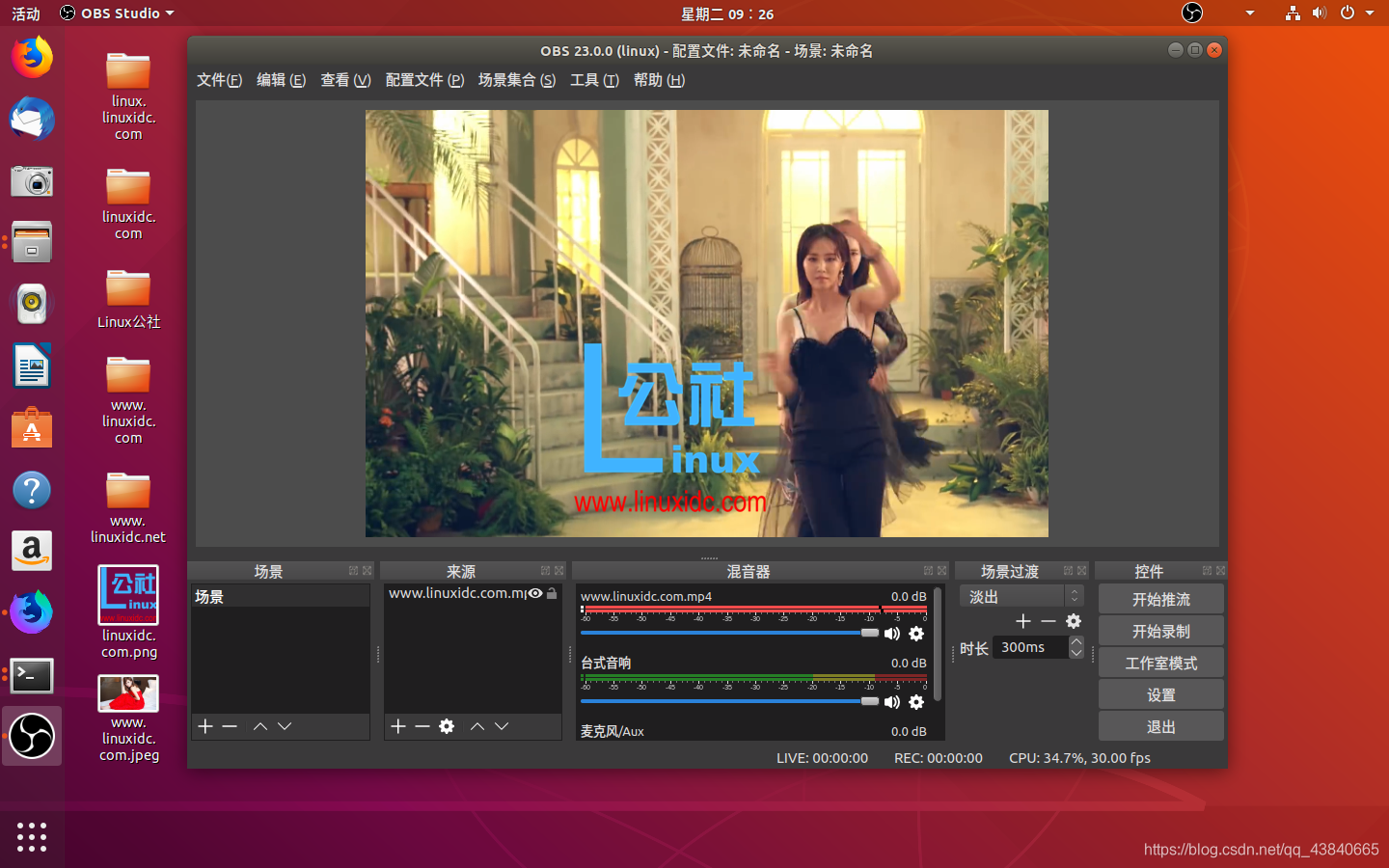Close the 来源 dock panel
This screenshot has height=868, width=1389.
pyautogui.click(x=559, y=571)
